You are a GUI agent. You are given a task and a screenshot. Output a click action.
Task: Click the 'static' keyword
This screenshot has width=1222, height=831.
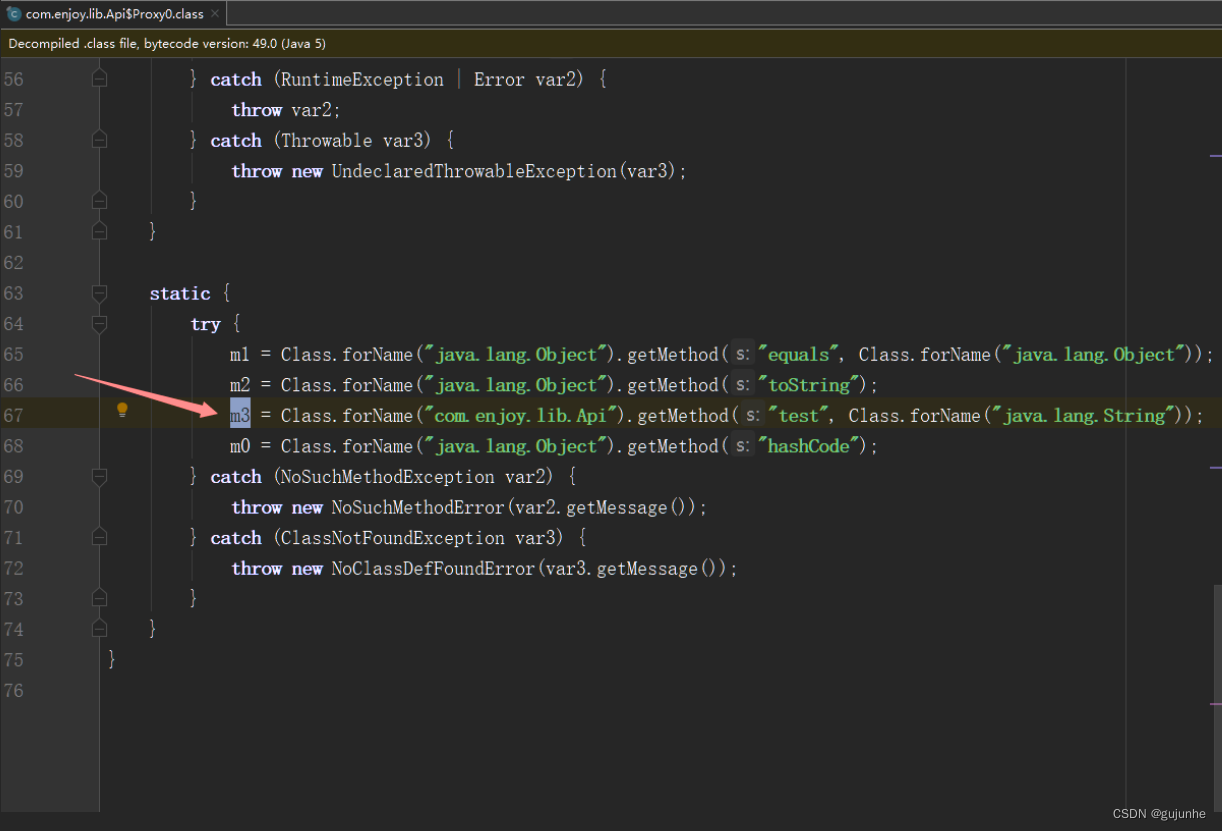[180, 293]
